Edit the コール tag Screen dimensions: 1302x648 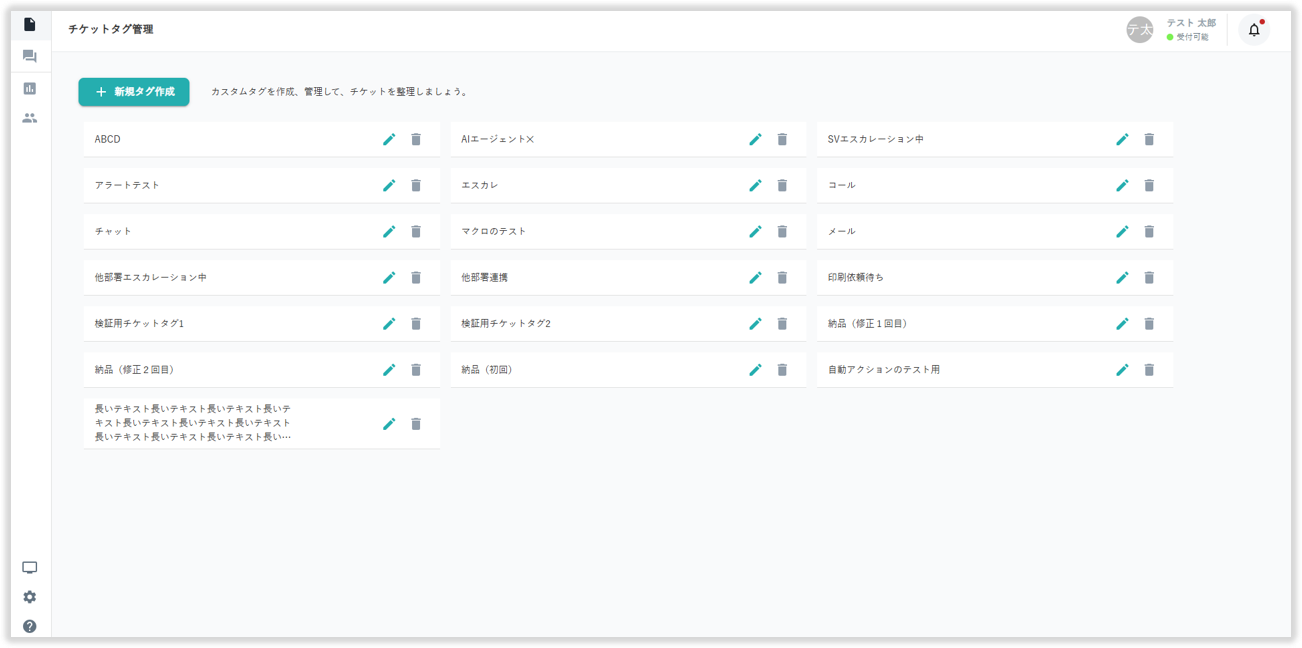tap(1122, 185)
